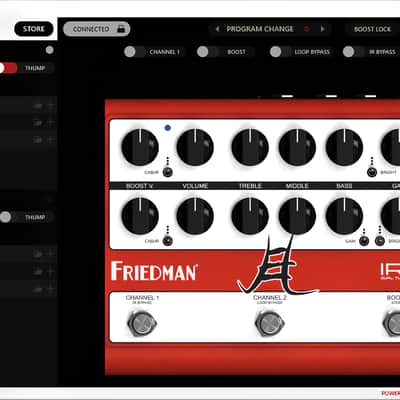This screenshot has width=400, height=400.
Task: Click the upper-row VOLUME knob
Action: pyautogui.click(x=195, y=147)
